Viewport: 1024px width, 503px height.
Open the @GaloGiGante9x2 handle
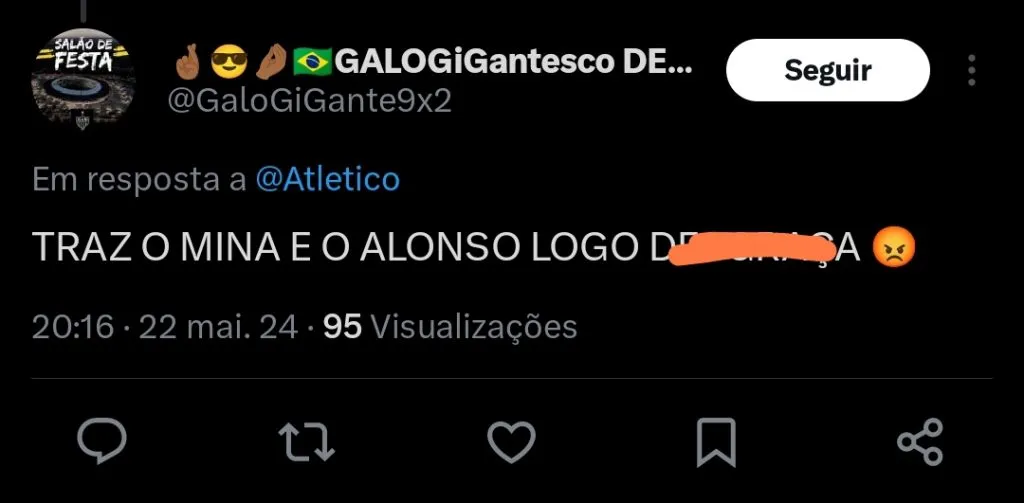(310, 101)
